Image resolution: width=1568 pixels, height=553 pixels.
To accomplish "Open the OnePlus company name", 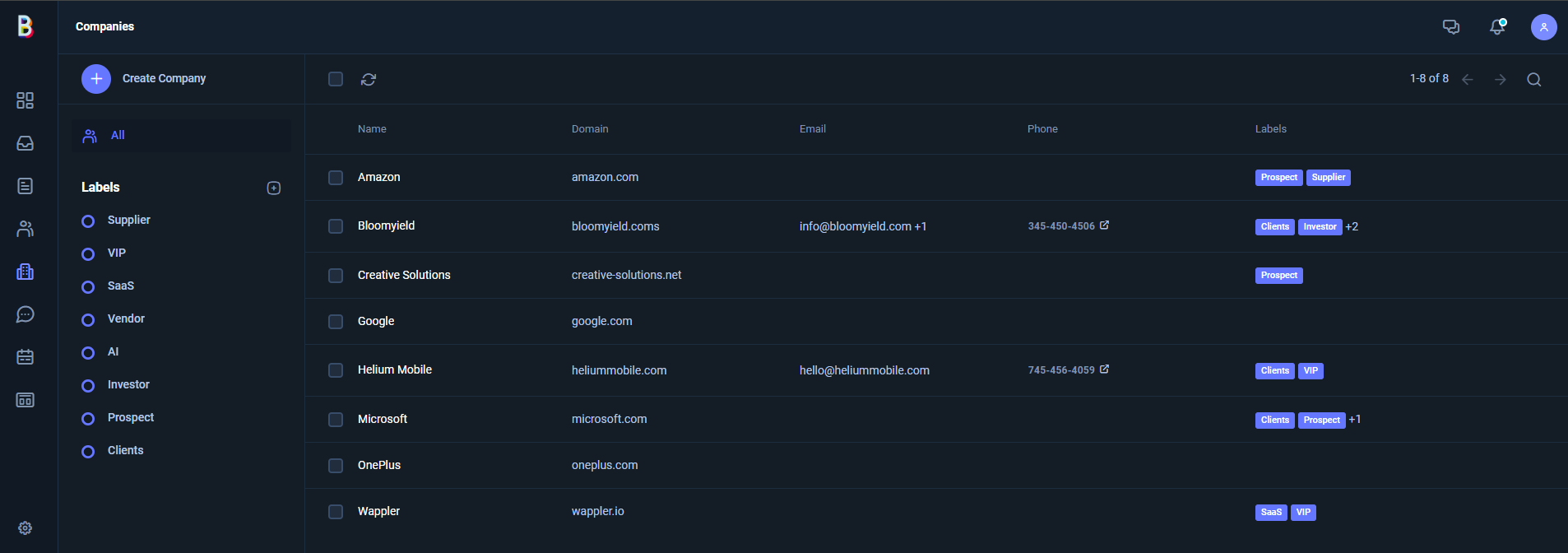I will point(379,466).
